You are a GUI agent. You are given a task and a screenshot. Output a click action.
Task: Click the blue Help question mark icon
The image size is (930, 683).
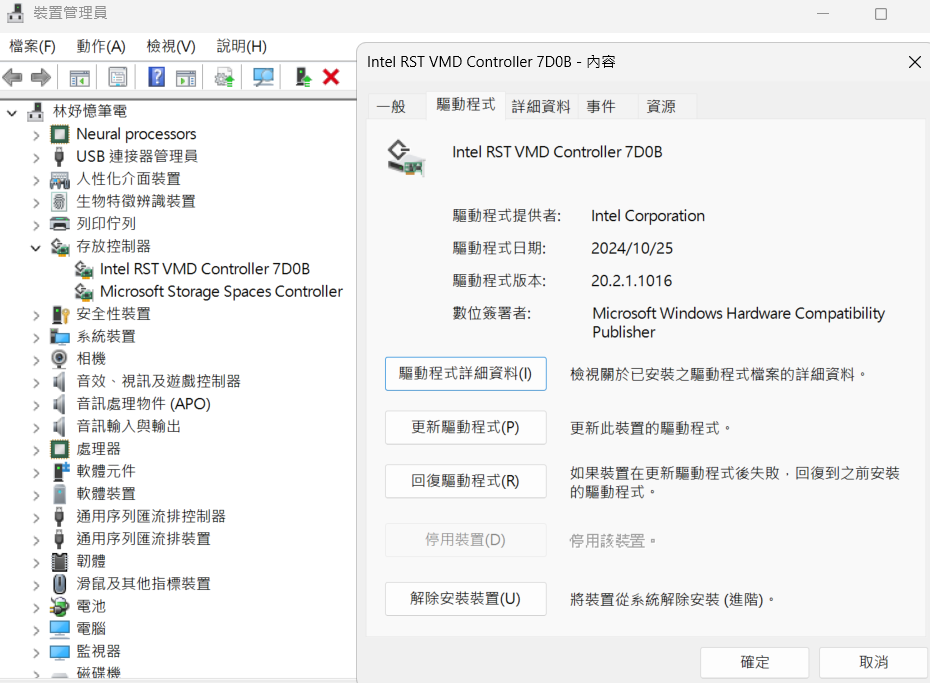[x=157, y=77]
